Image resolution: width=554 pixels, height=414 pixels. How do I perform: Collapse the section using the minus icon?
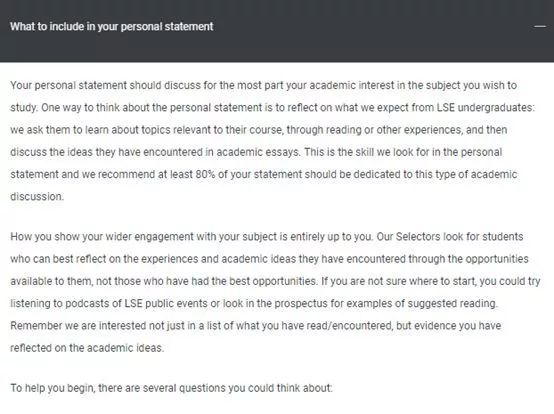pyautogui.click(x=540, y=26)
